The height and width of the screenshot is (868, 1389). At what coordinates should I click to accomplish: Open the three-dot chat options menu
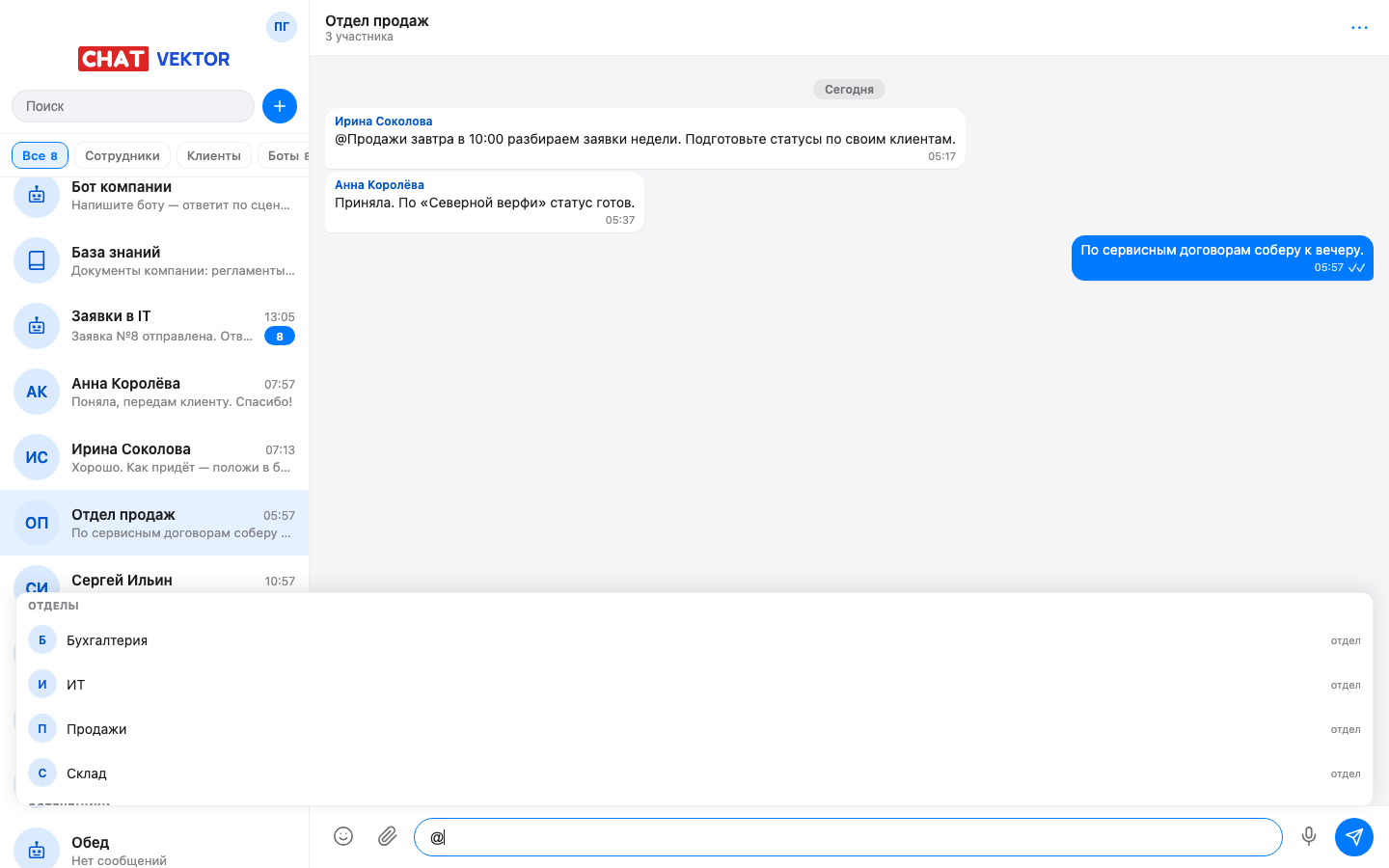pos(1359,28)
